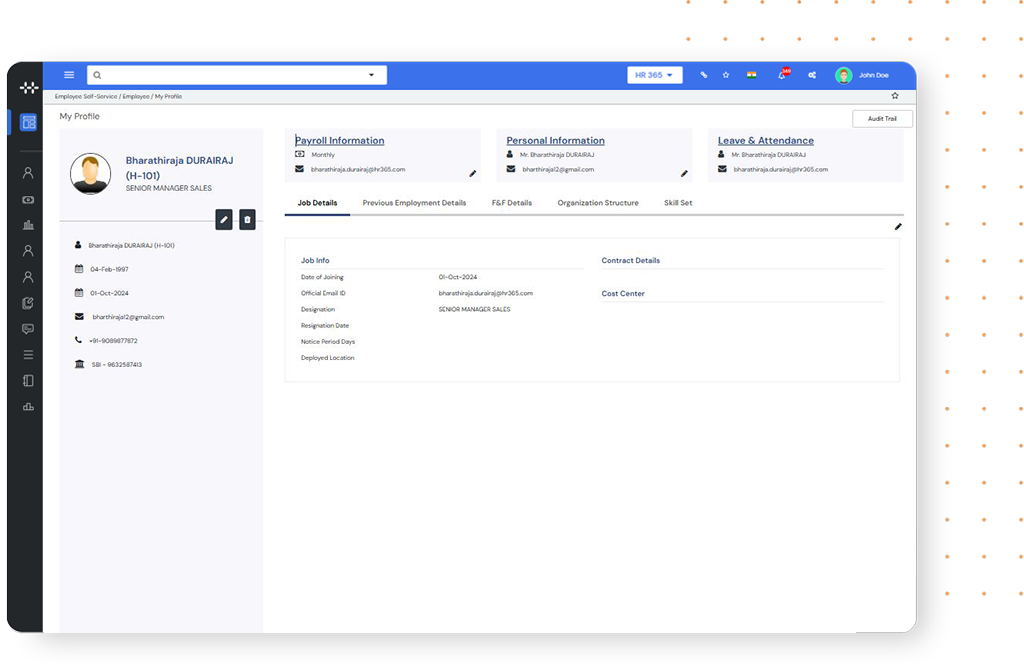Edit profile using pencil icon under photo
This screenshot has width=1024, height=671.
224,219
